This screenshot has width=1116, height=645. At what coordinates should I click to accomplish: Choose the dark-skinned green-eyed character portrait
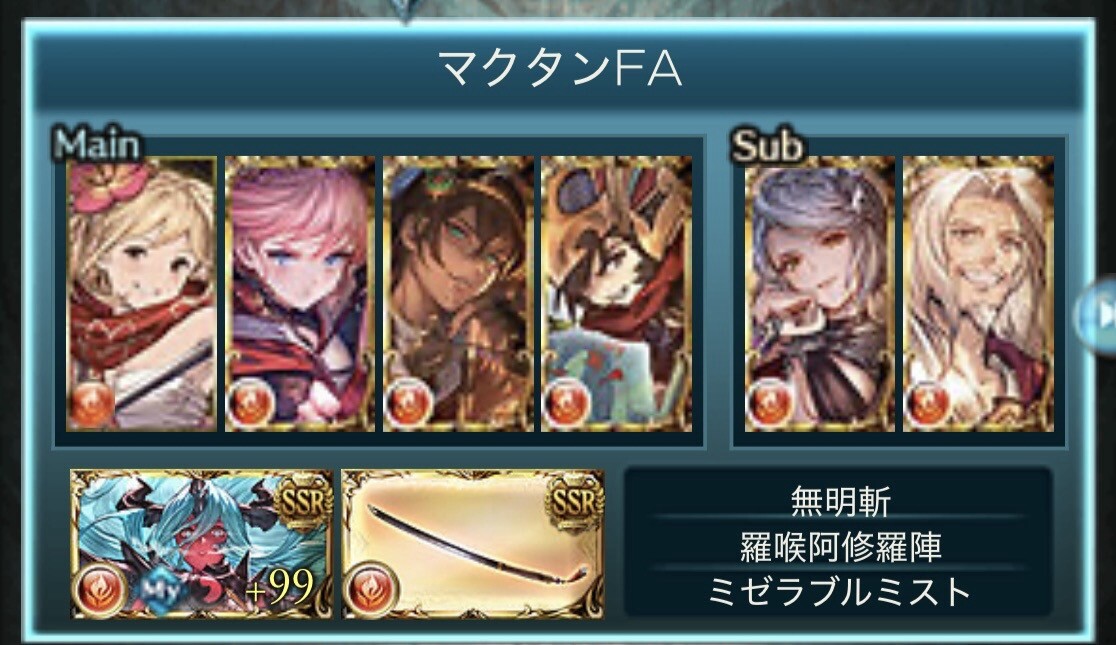tap(458, 294)
